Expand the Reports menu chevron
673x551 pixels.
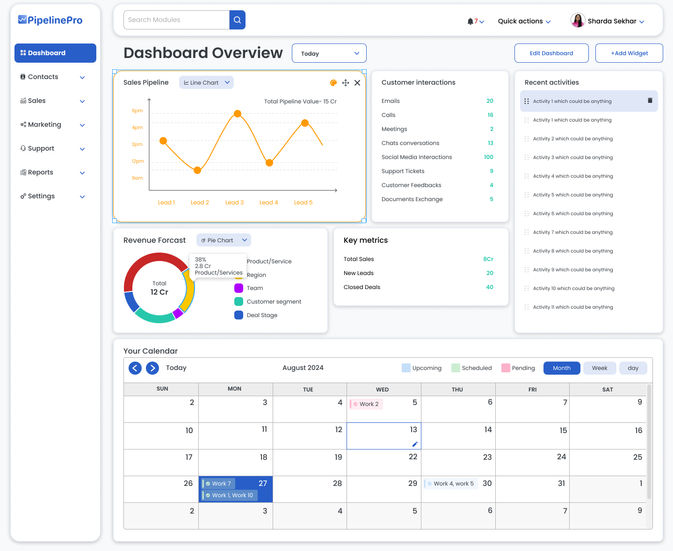(82, 173)
